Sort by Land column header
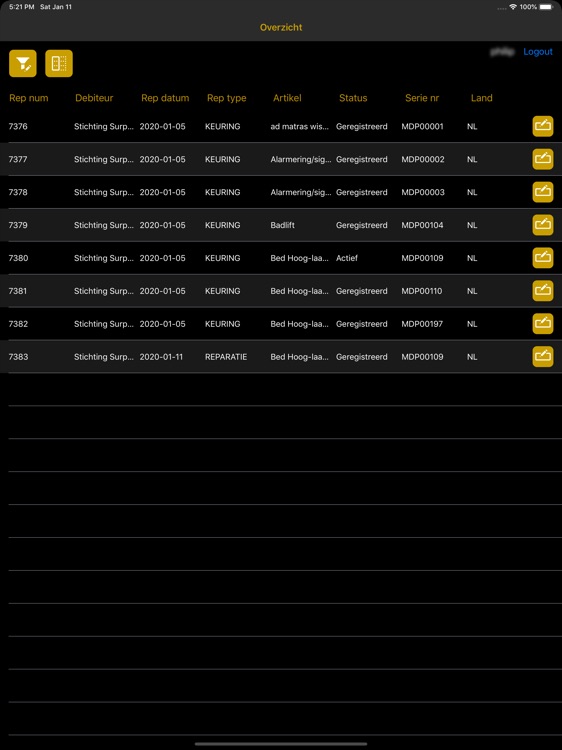562x750 pixels. point(481,98)
